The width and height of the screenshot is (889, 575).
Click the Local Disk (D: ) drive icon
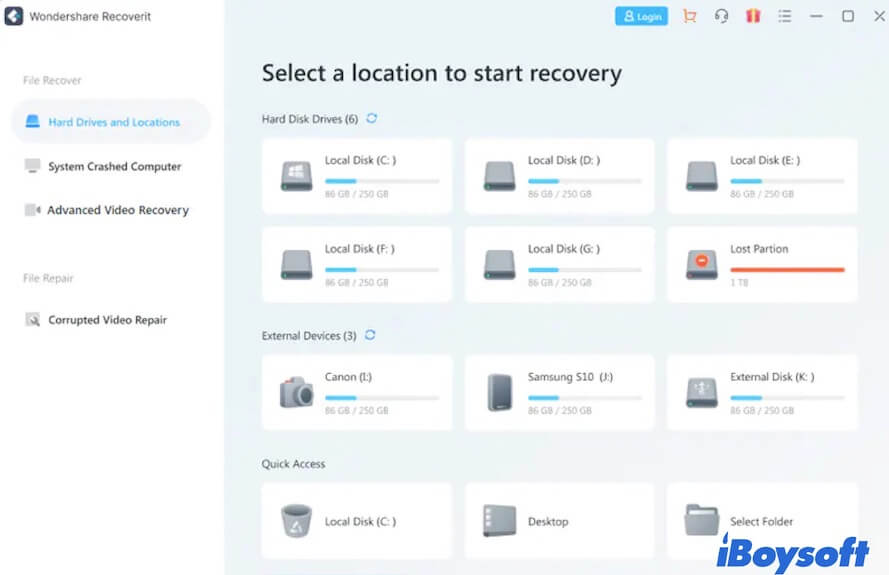coord(499,176)
